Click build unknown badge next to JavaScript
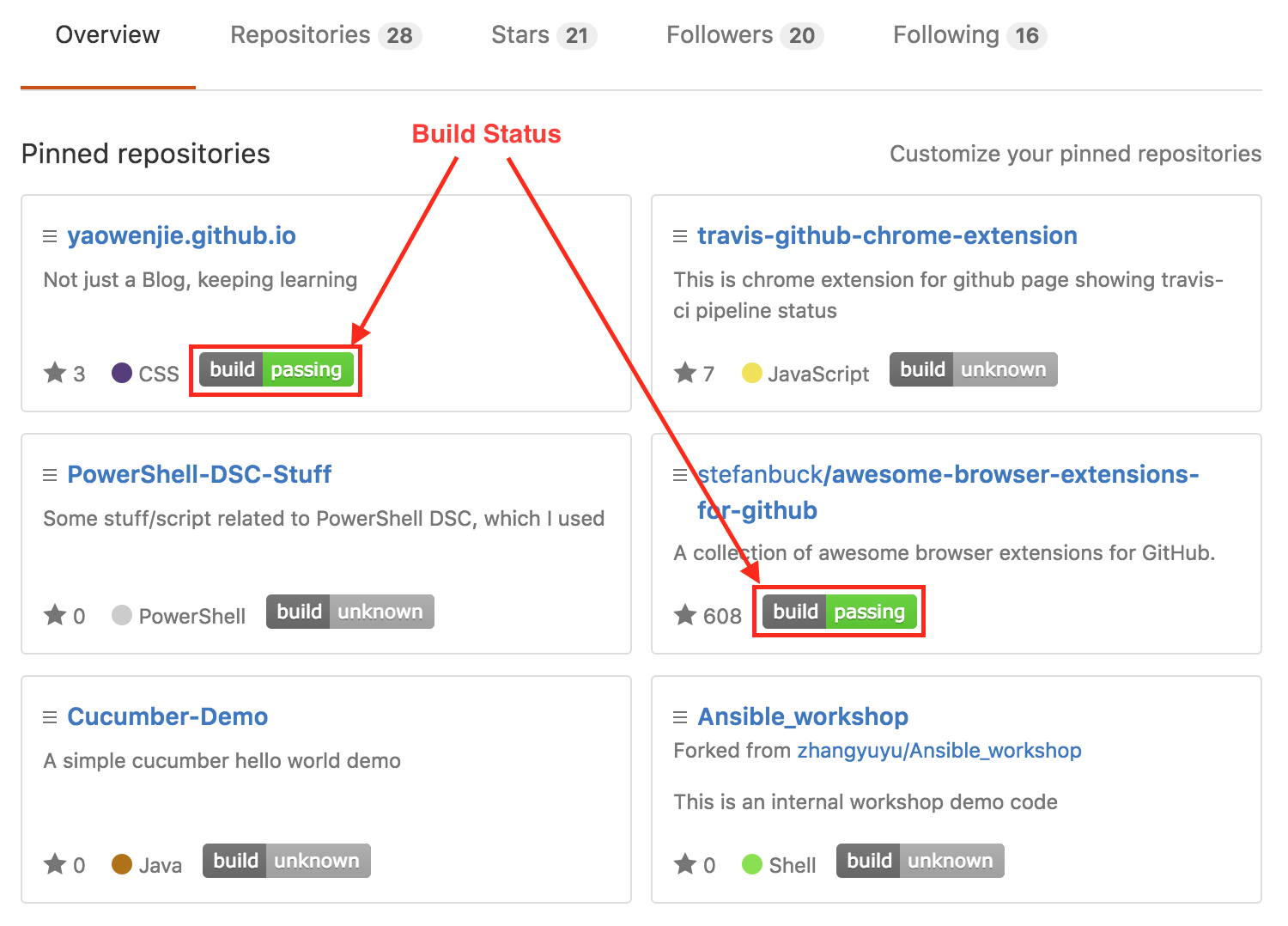The image size is (1288, 926). [974, 369]
